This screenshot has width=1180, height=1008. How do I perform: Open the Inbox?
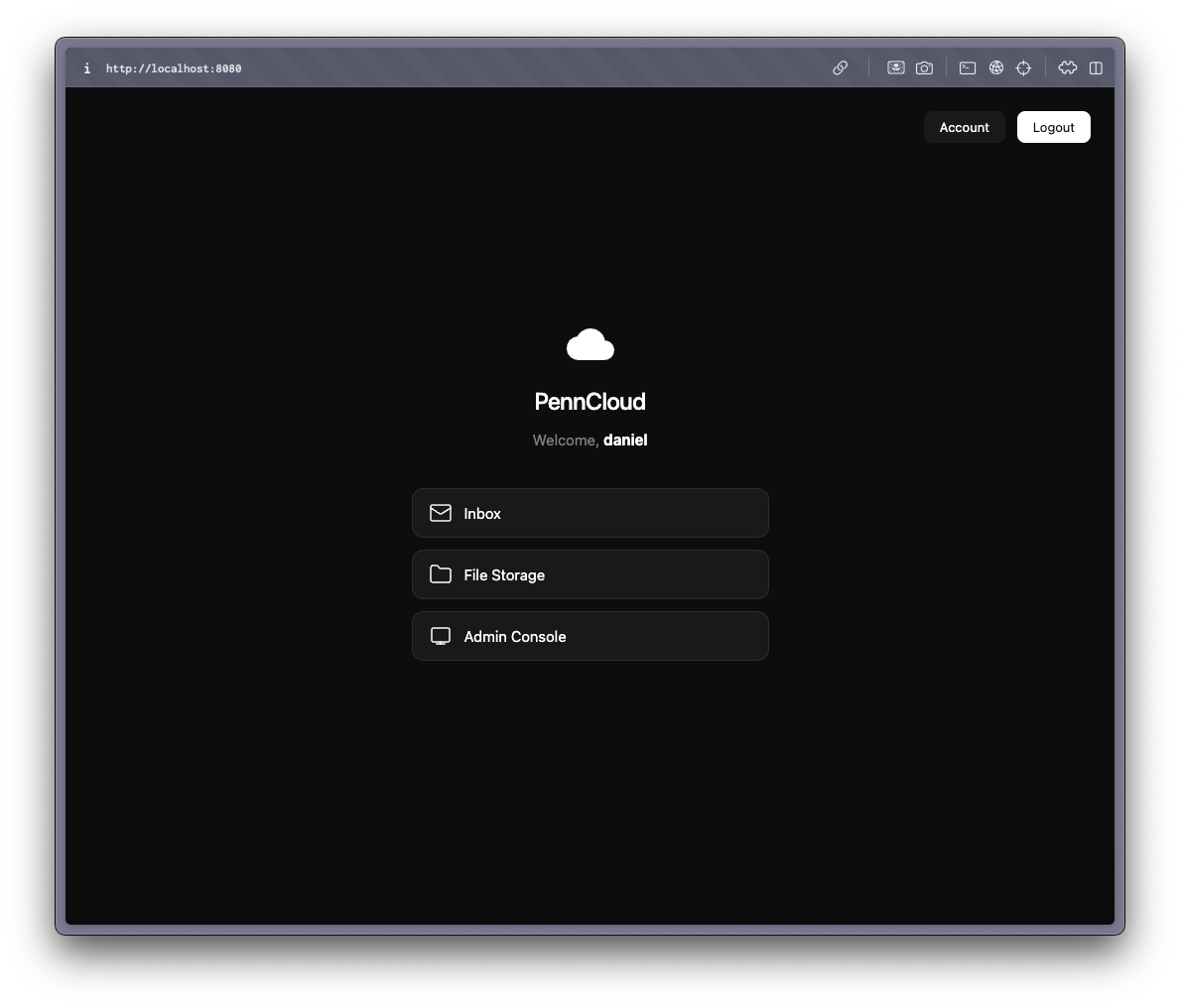(590, 513)
